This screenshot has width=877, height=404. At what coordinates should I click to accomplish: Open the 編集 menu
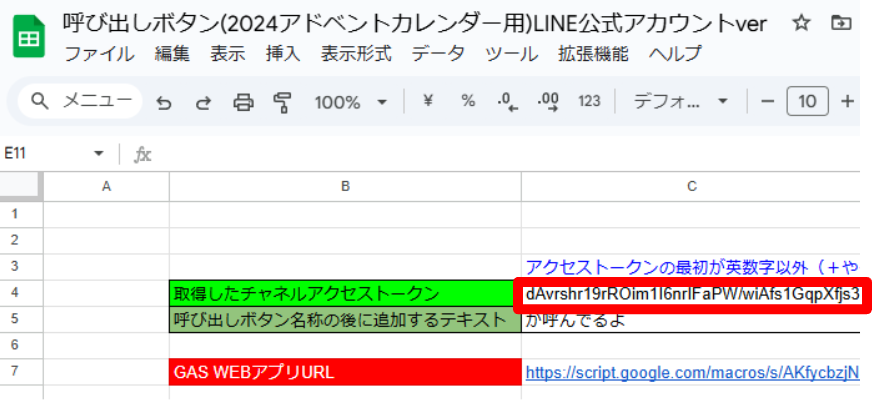(x=172, y=54)
